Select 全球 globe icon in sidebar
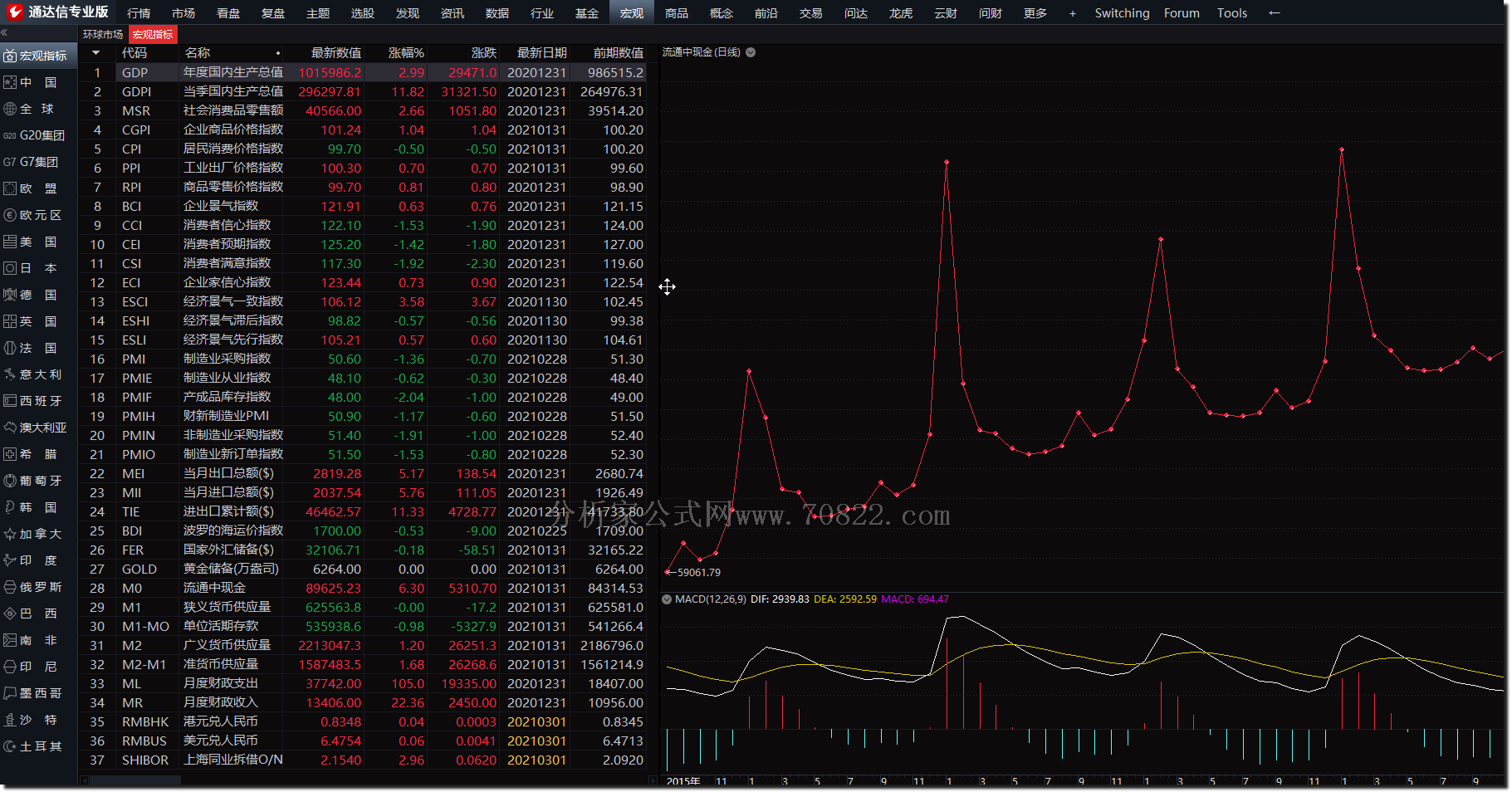 click(x=10, y=109)
